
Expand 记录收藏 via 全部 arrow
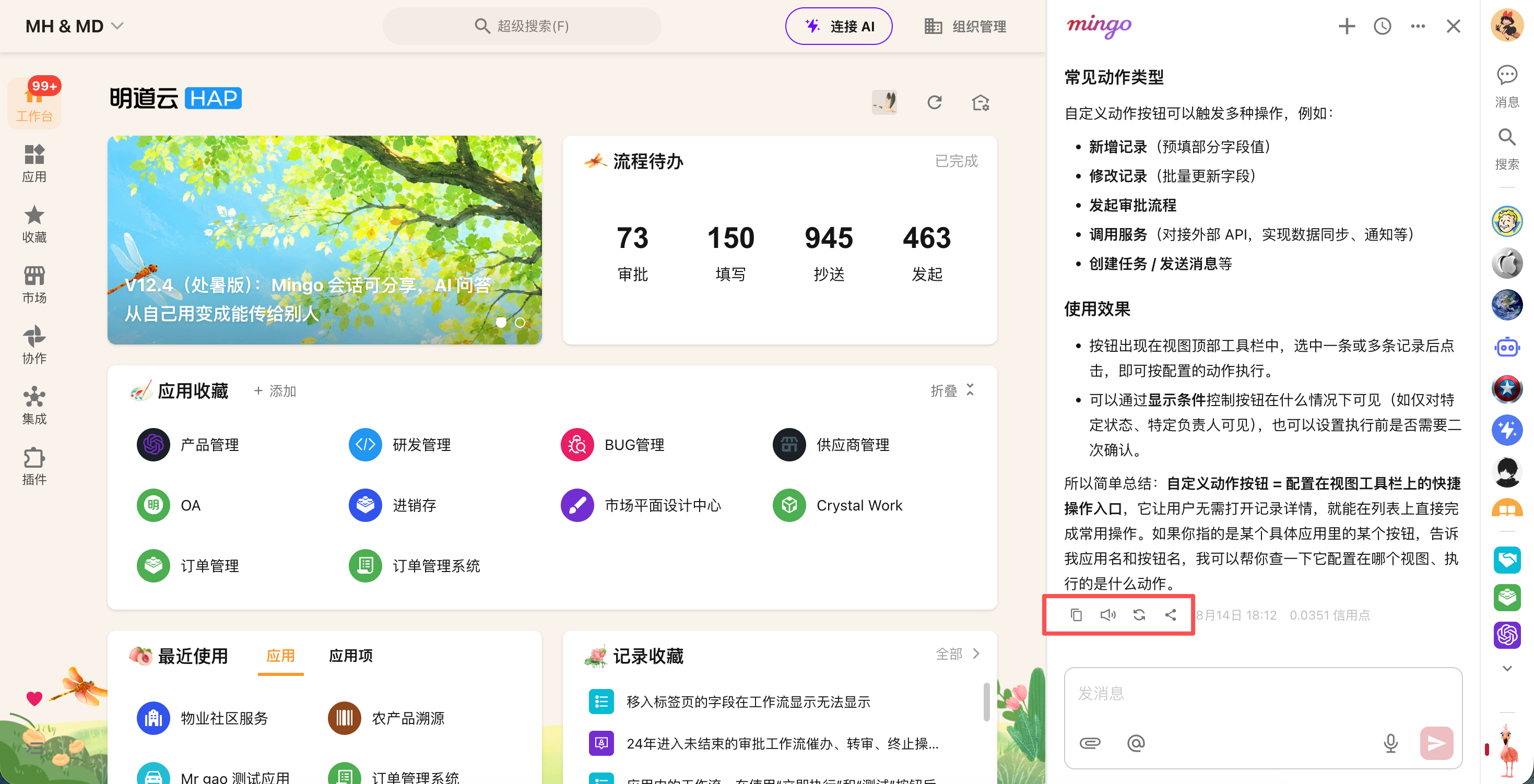click(958, 654)
